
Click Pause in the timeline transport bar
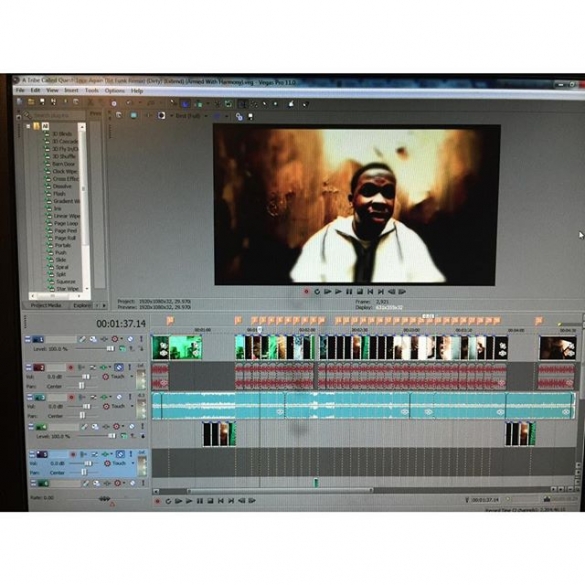pyautogui.click(x=200, y=501)
